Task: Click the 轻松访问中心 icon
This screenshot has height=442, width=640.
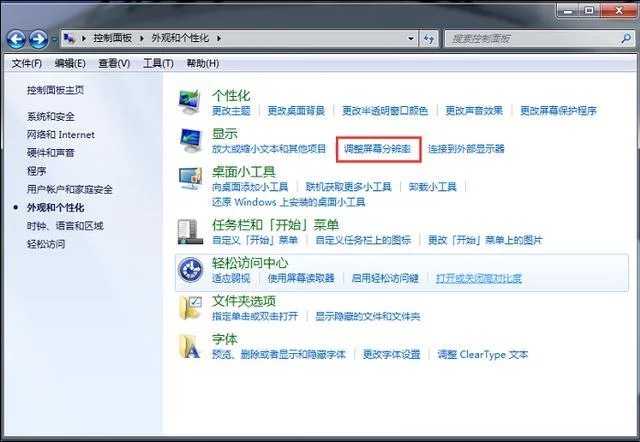Action: point(189,269)
